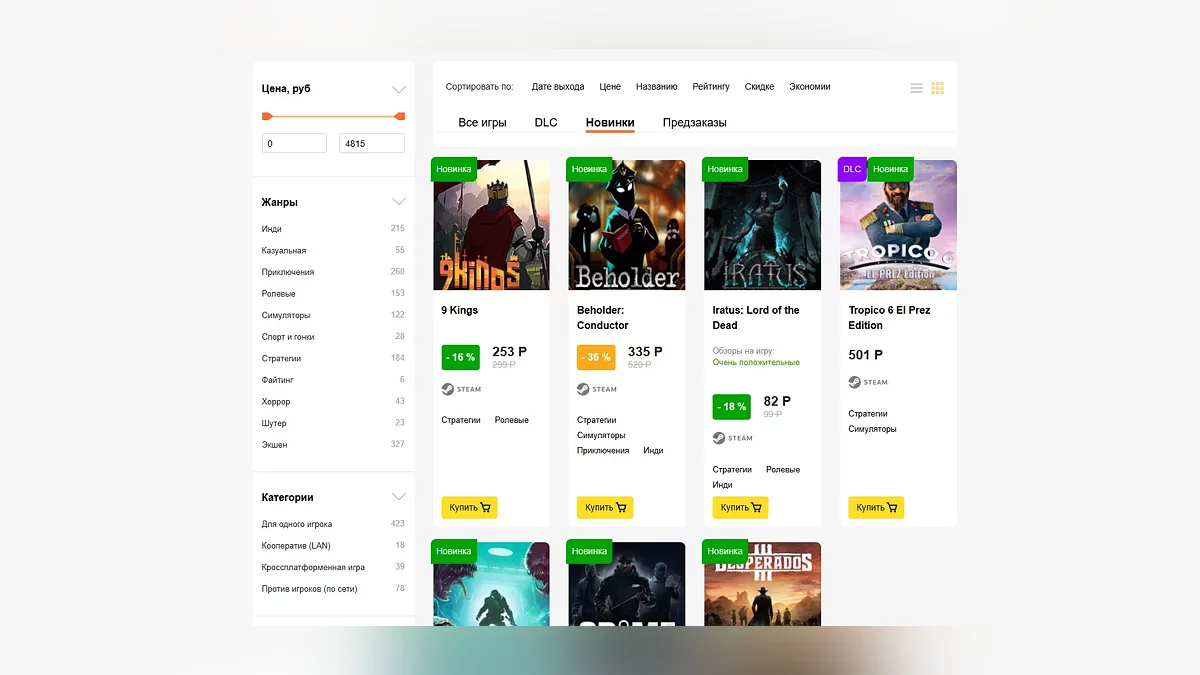
Task: Collapse the Цена, руб filter section
Action: coord(398,89)
